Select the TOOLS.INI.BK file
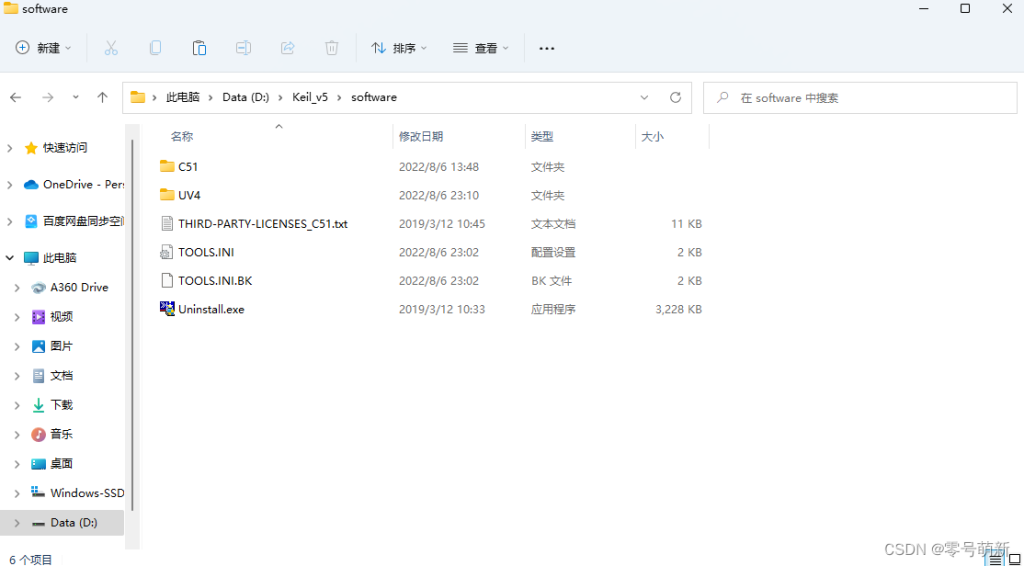1024x566 pixels. 215,281
